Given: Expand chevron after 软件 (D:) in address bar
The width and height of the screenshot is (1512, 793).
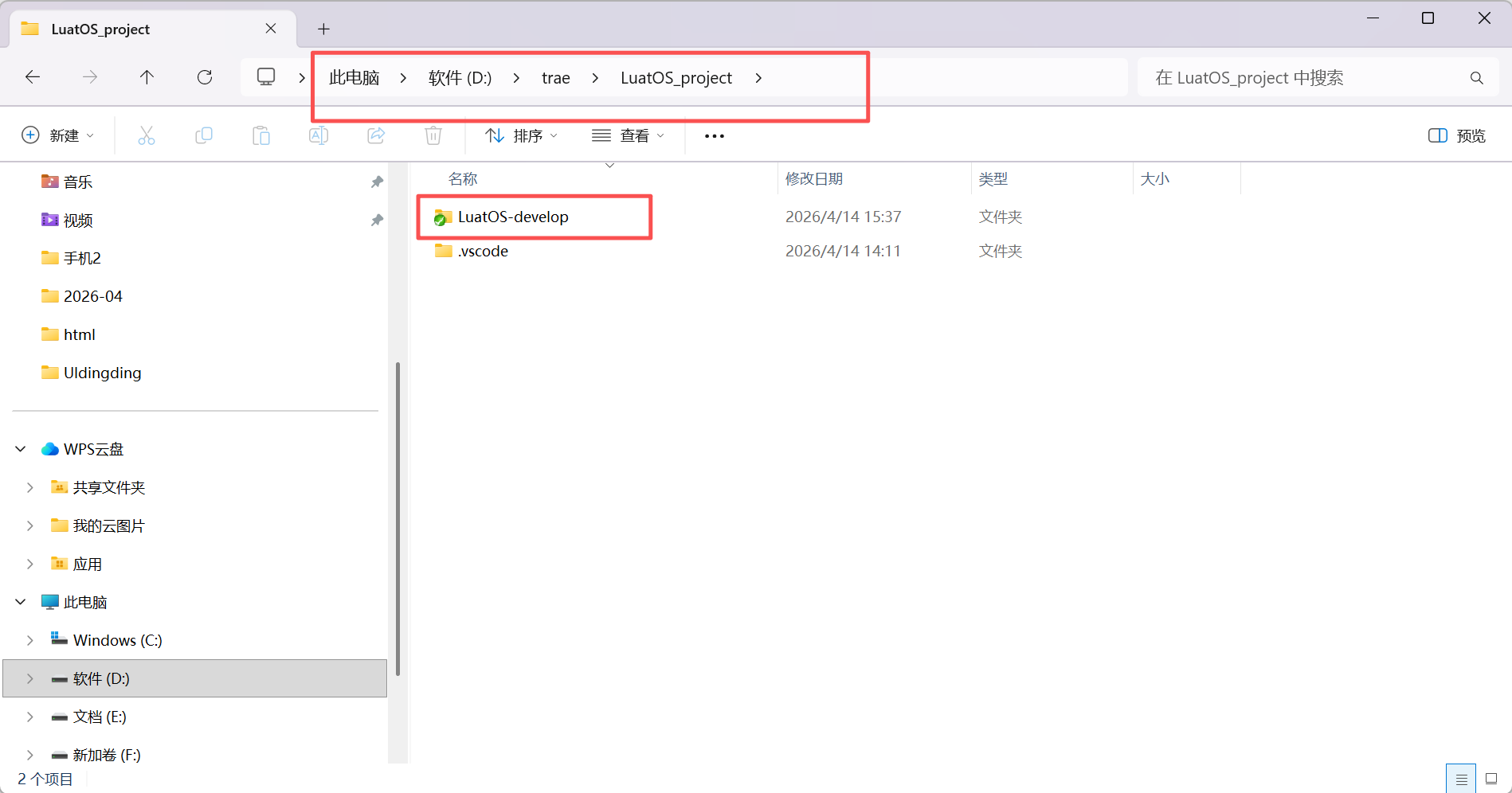Looking at the screenshot, I should point(516,77).
